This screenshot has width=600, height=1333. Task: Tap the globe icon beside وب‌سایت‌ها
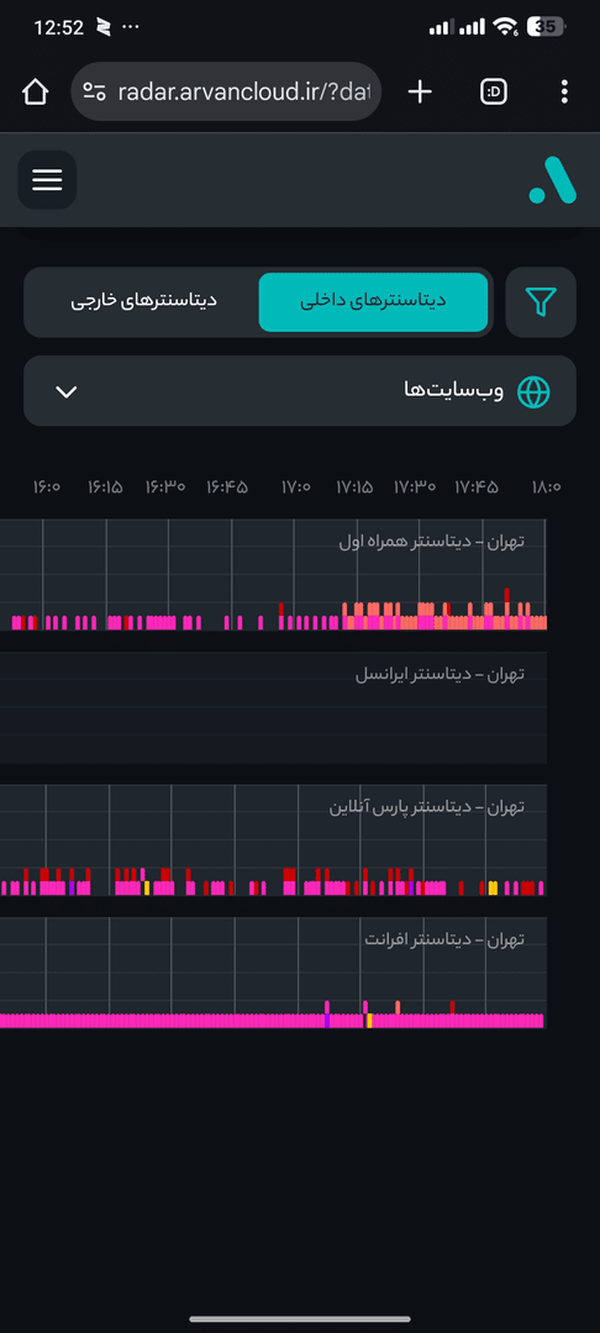tap(533, 391)
